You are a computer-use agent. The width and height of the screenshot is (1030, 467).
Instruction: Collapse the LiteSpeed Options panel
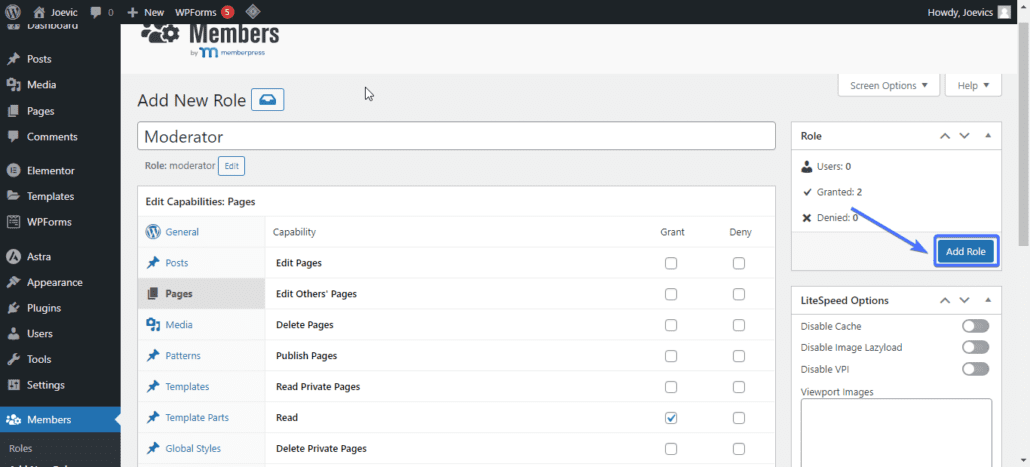coord(988,300)
